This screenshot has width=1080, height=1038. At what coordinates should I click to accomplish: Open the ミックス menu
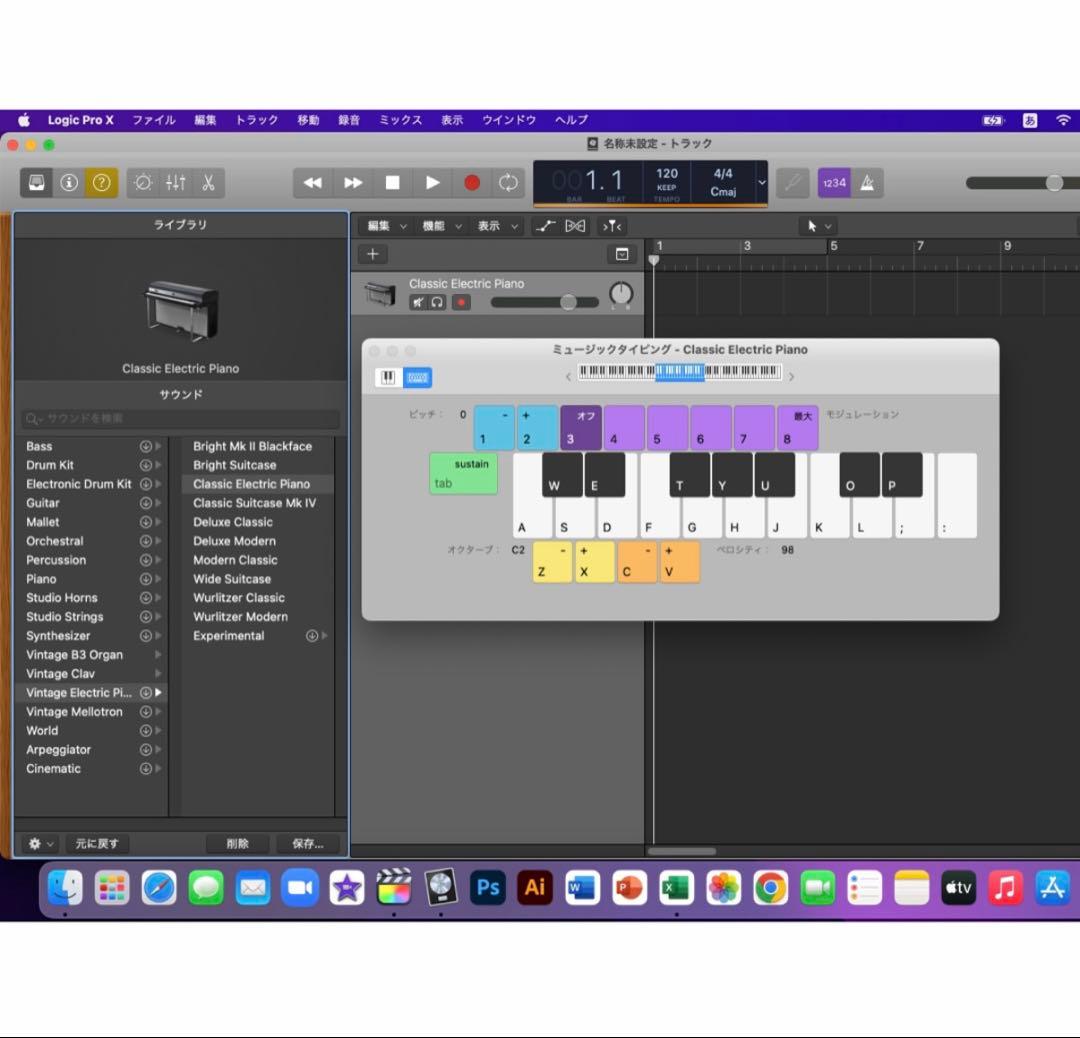tap(400, 120)
